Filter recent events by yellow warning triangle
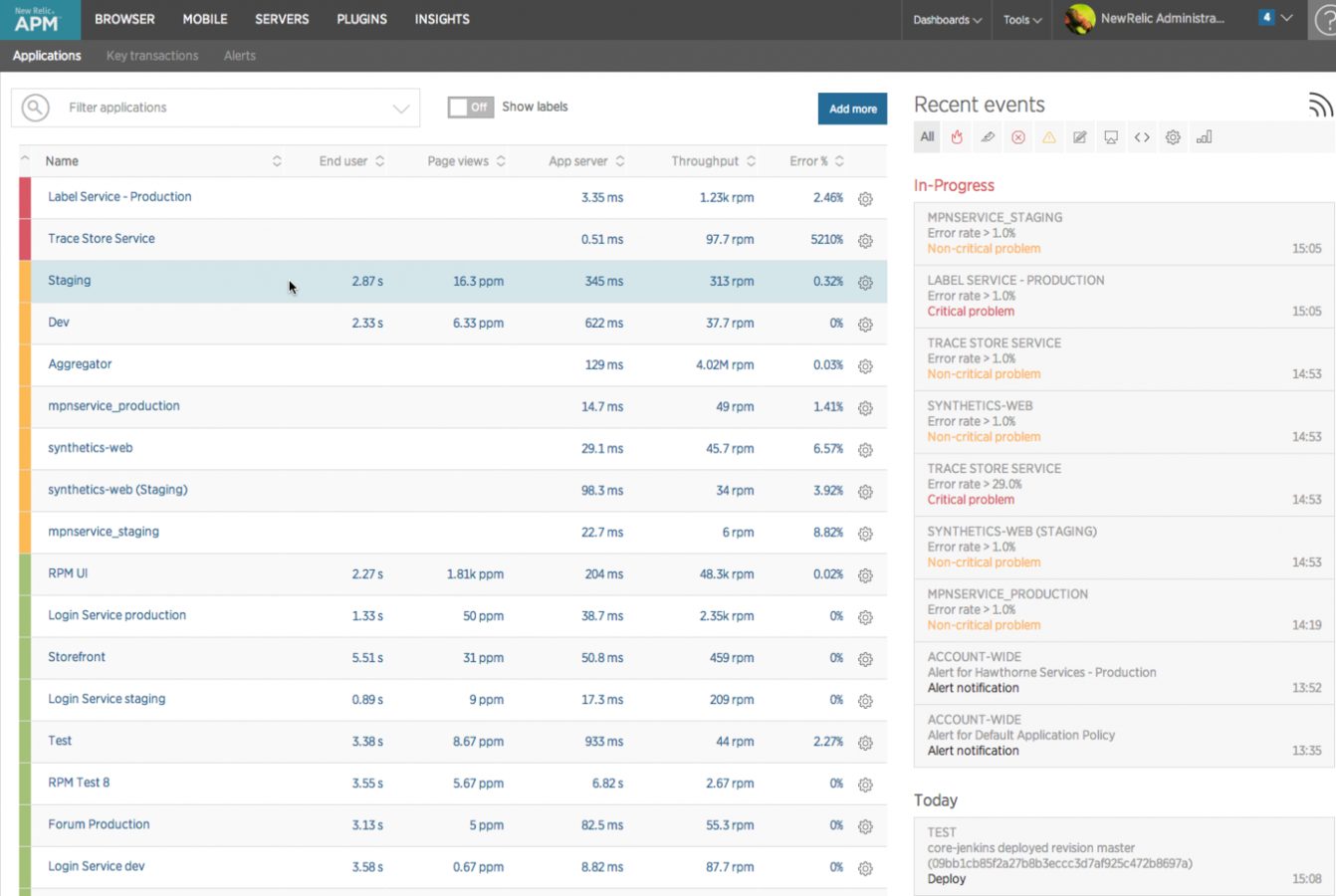This screenshot has height=896, width=1336. [1049, 137]
